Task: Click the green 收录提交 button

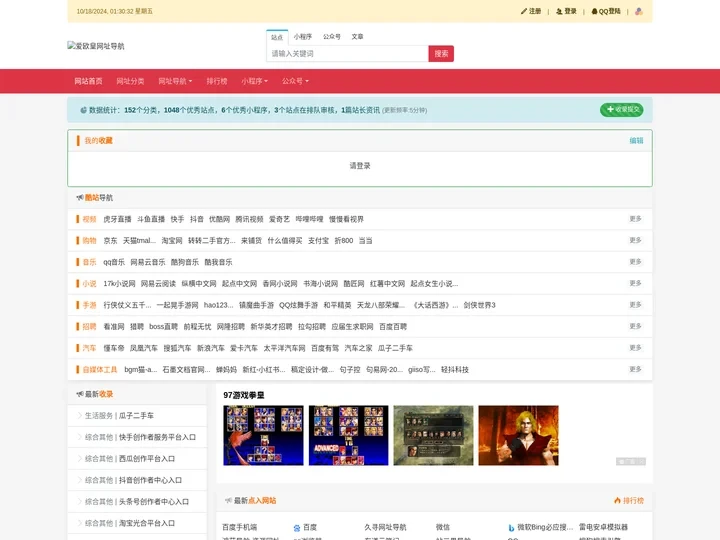Action: pyautogui.click(x=622, y=110)
